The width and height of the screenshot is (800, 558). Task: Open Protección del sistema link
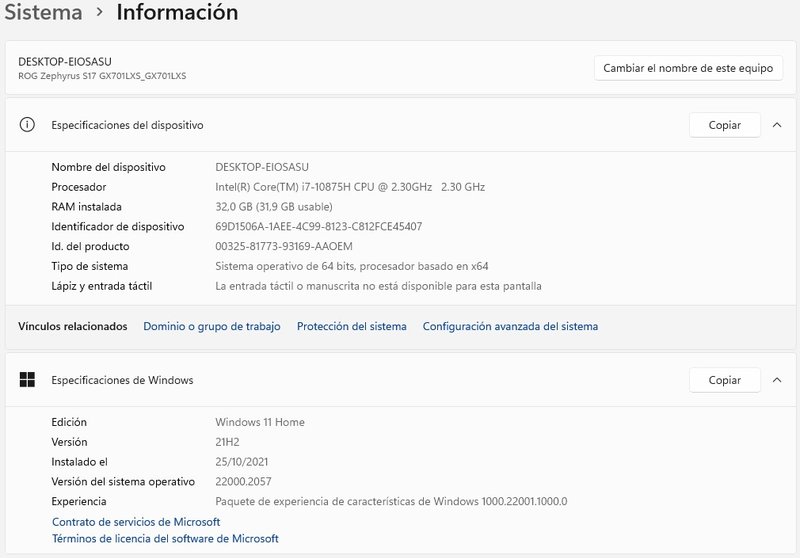click(352, 326)
